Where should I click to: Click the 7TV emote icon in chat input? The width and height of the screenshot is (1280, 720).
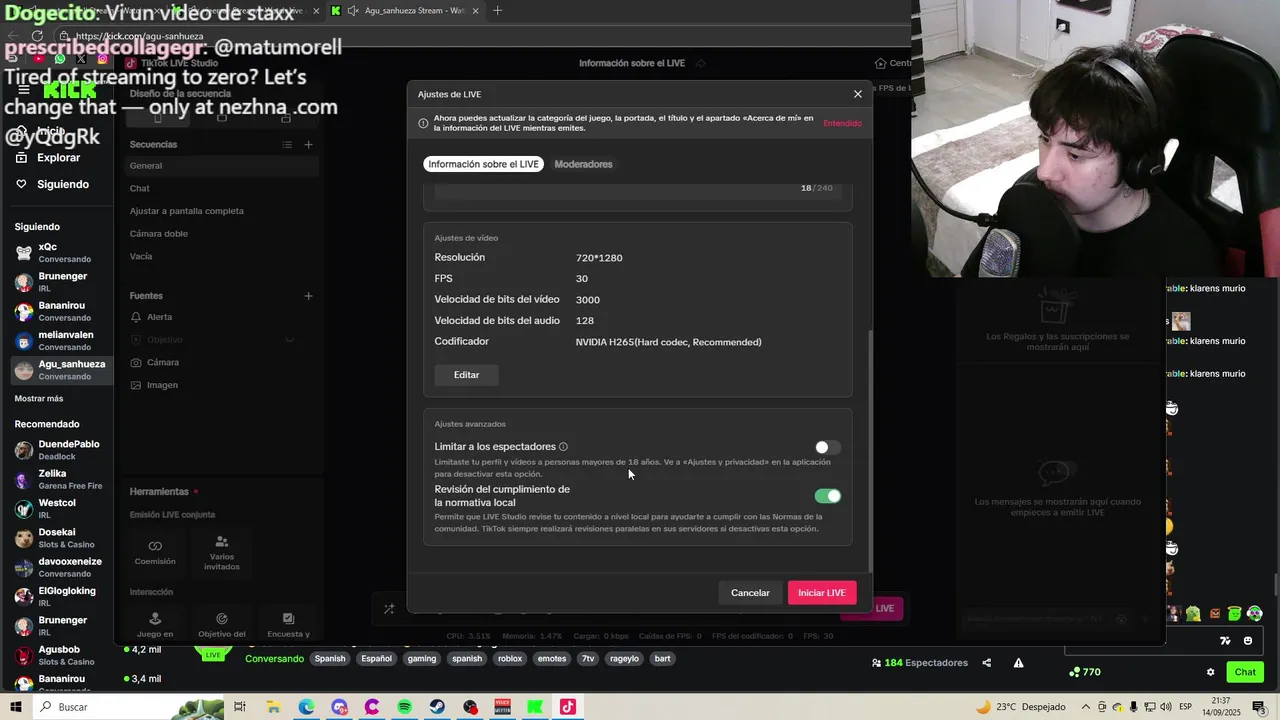click(1225, 641)
